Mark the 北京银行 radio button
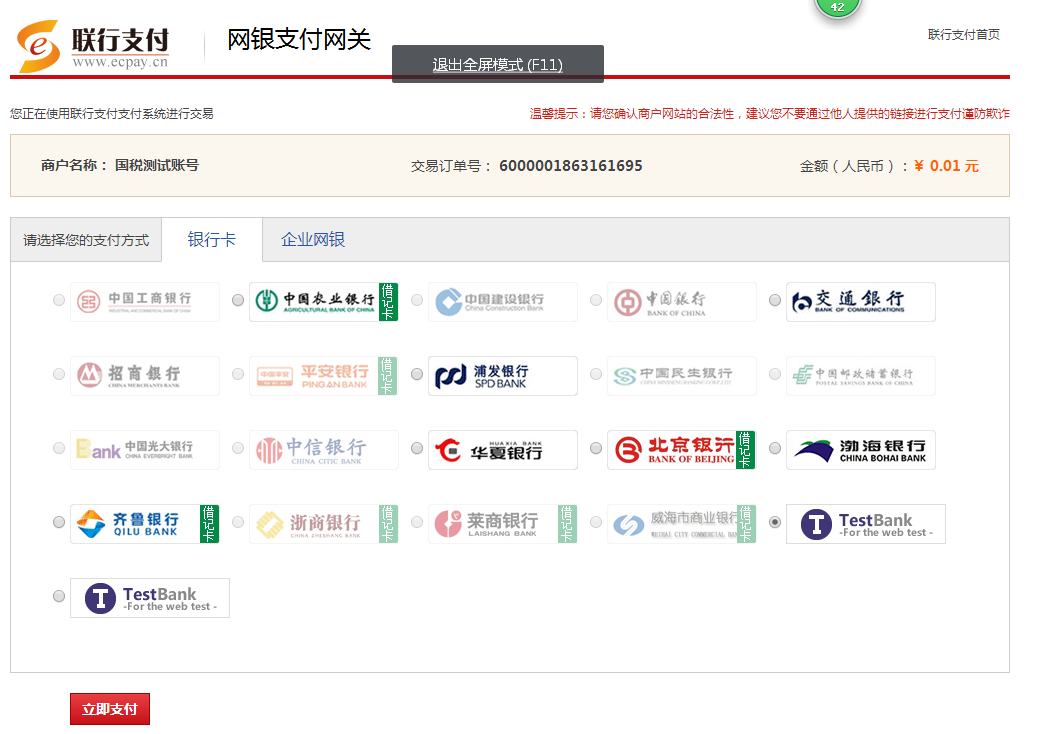The width and height of the screenshot is (1040, 734). [x=596, y=448]
